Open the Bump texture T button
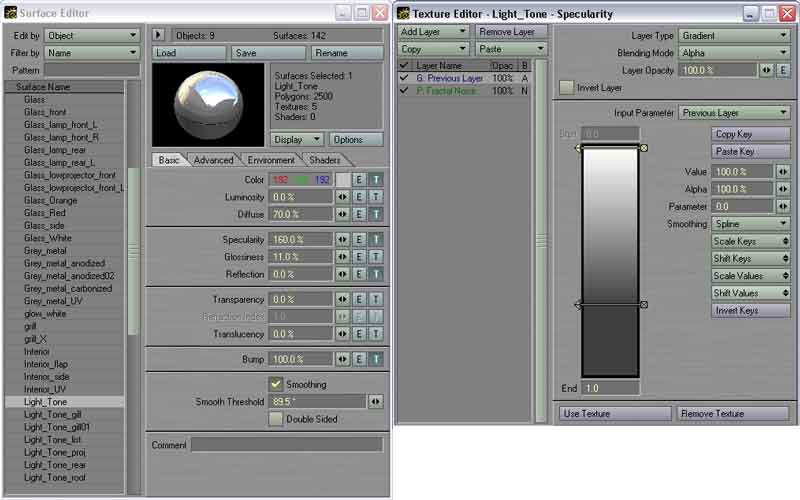Viewport: 800px width, 500px height. (376, 359)
